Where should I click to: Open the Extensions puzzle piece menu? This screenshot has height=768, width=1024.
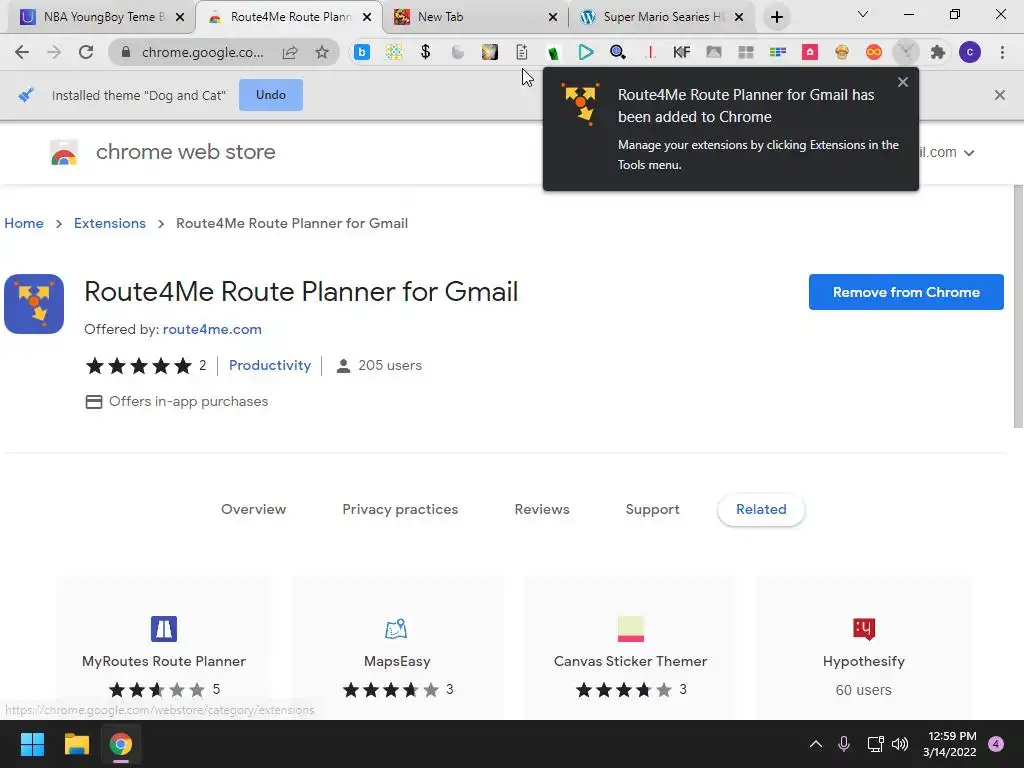pos(938,52)
